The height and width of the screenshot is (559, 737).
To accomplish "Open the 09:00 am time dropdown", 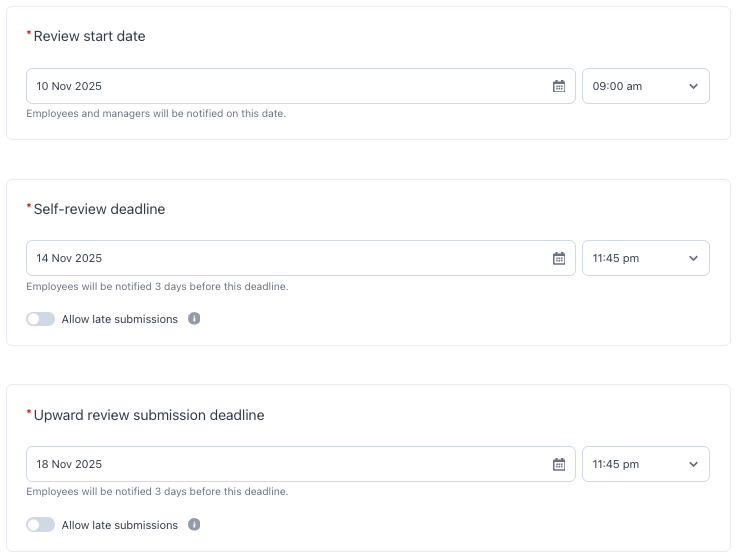I will (x=645, y=86).
